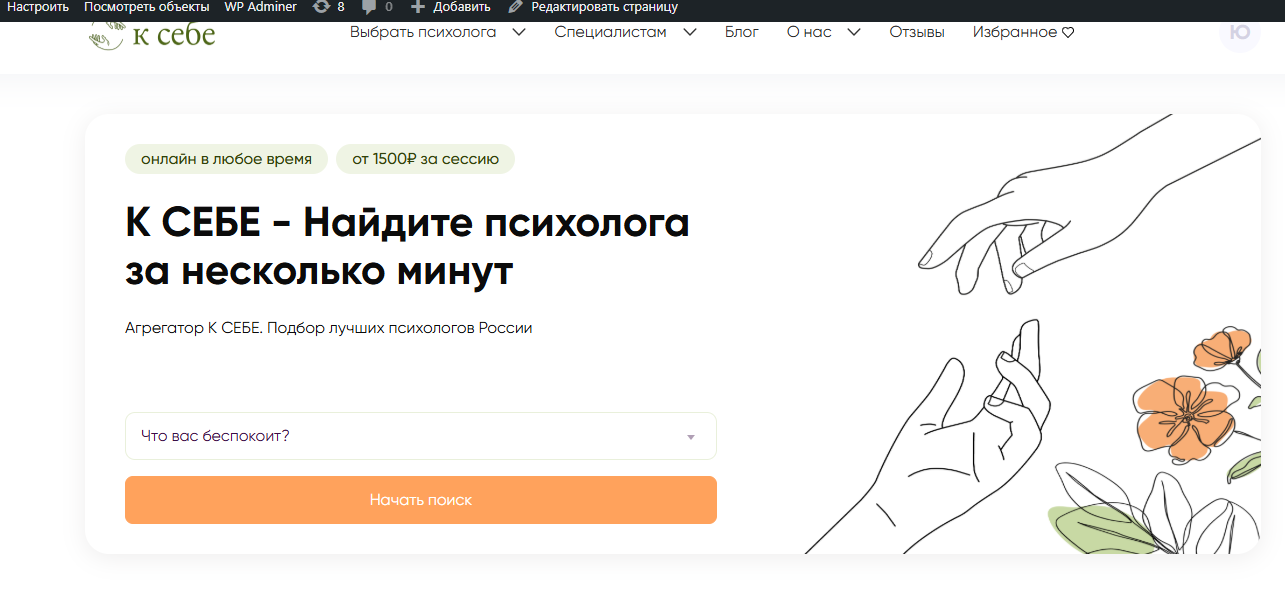
Task: Click Настроить in the admin bar
Action: (x=38, y=7)
